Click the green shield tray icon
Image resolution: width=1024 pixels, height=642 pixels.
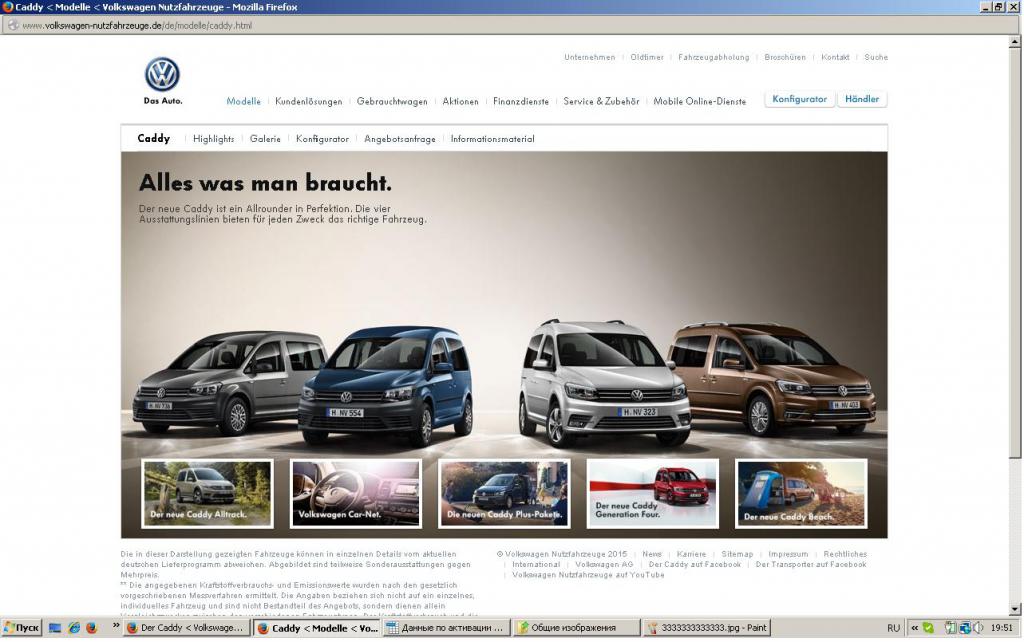(x=928, y=628)
